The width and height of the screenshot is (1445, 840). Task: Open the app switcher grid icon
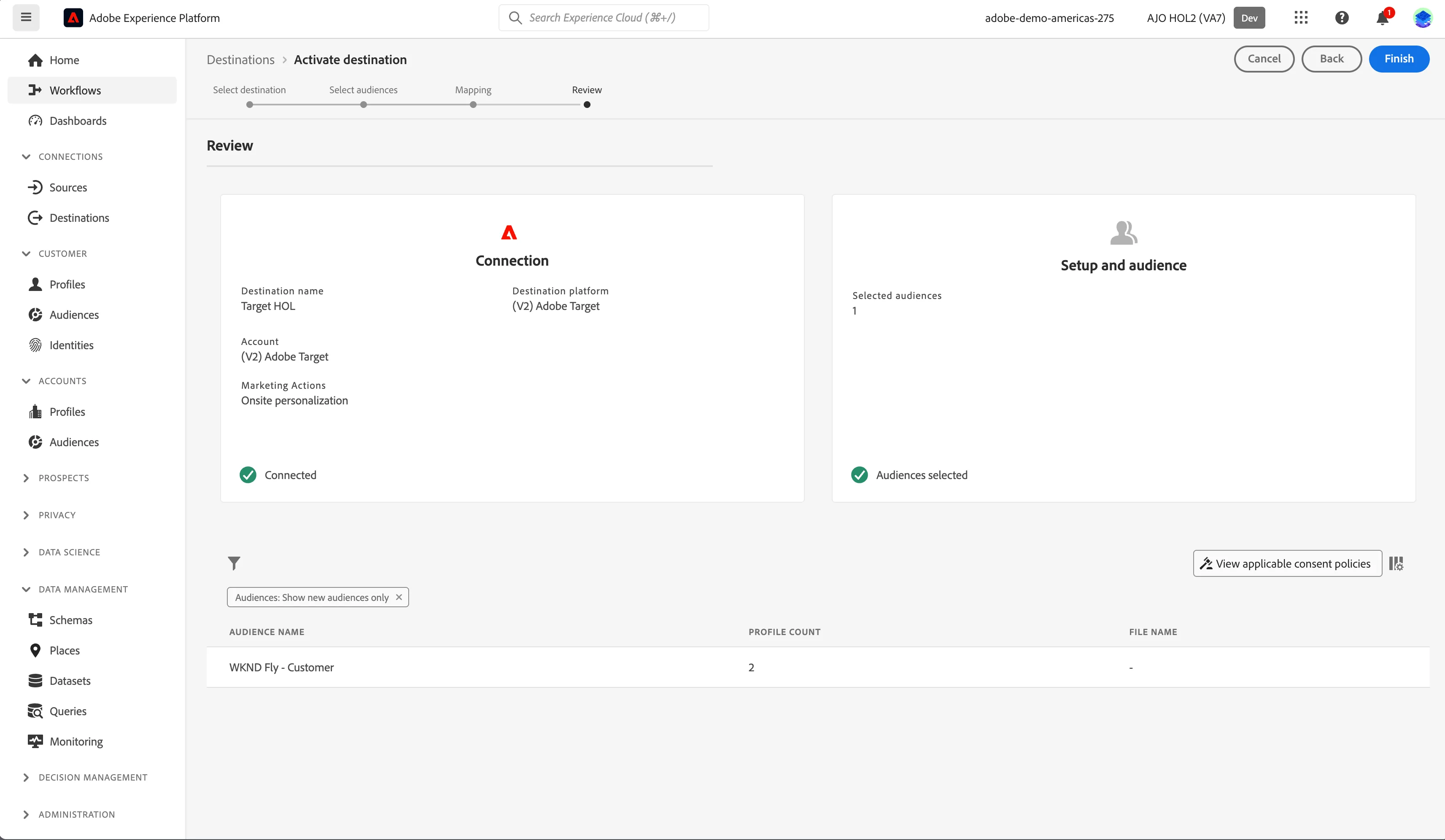[x=1300, y=18]
